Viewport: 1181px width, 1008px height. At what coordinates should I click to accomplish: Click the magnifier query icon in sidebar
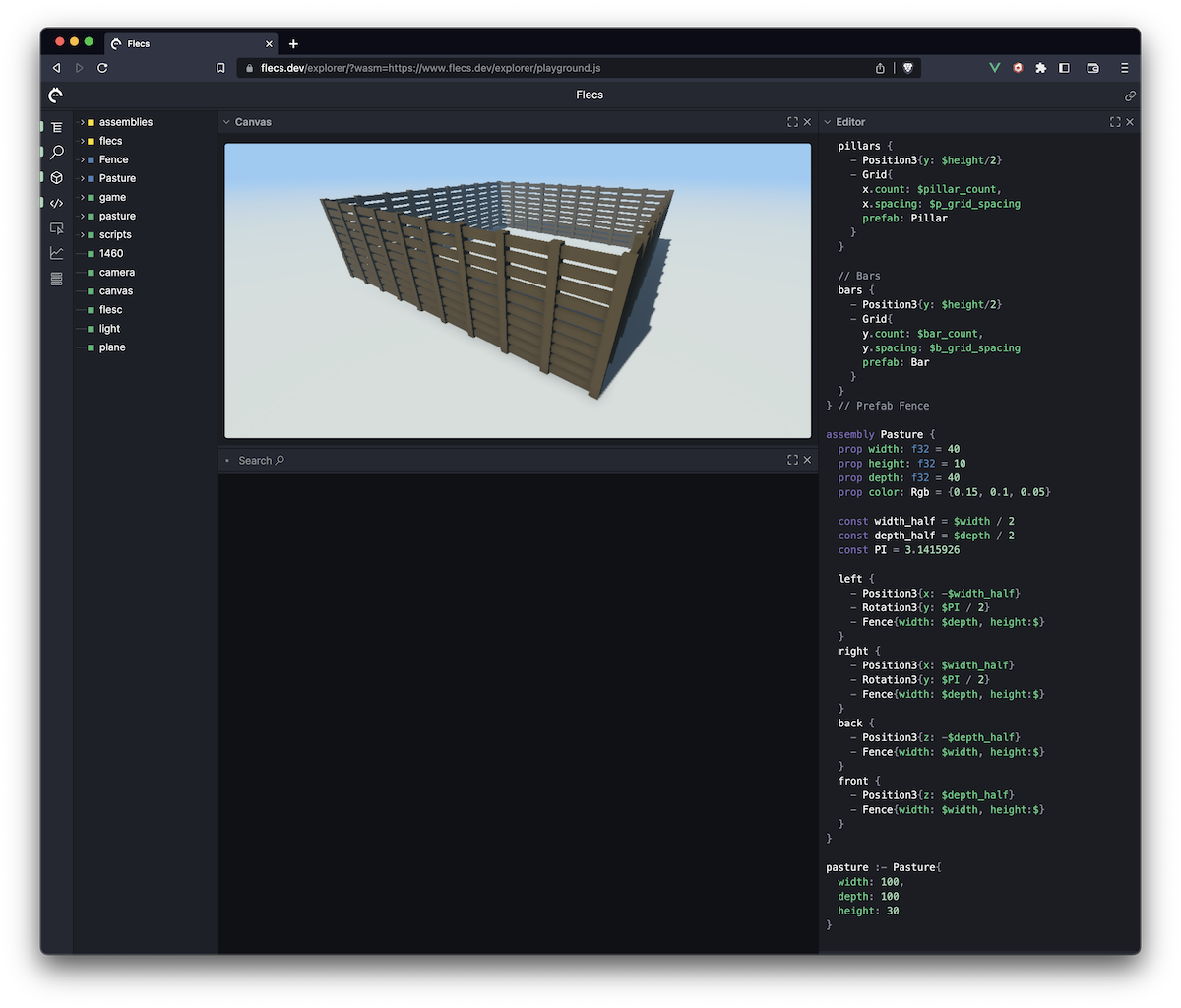(x=57, y=153)
